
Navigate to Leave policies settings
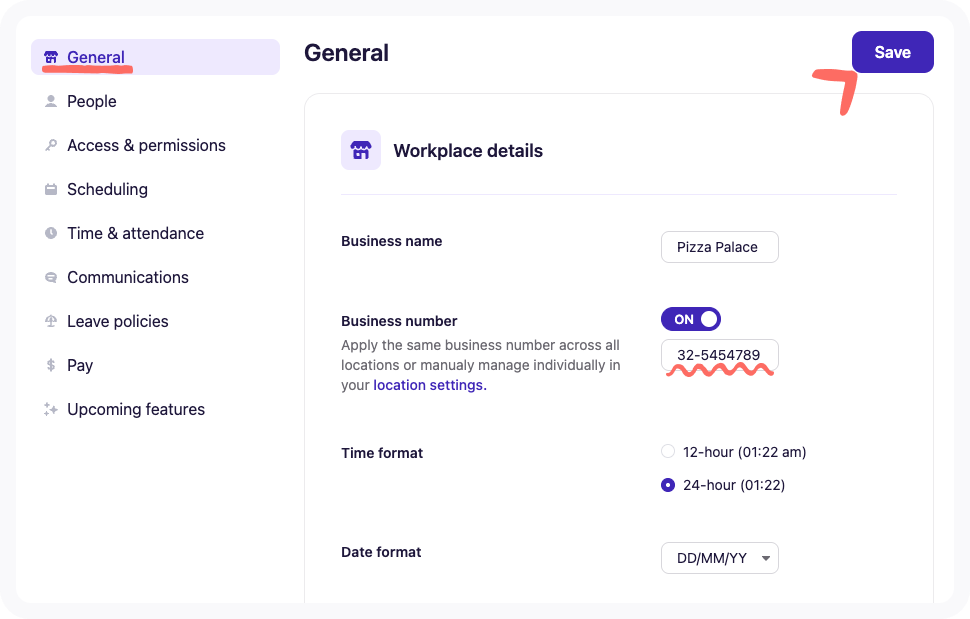coord(119,321)
